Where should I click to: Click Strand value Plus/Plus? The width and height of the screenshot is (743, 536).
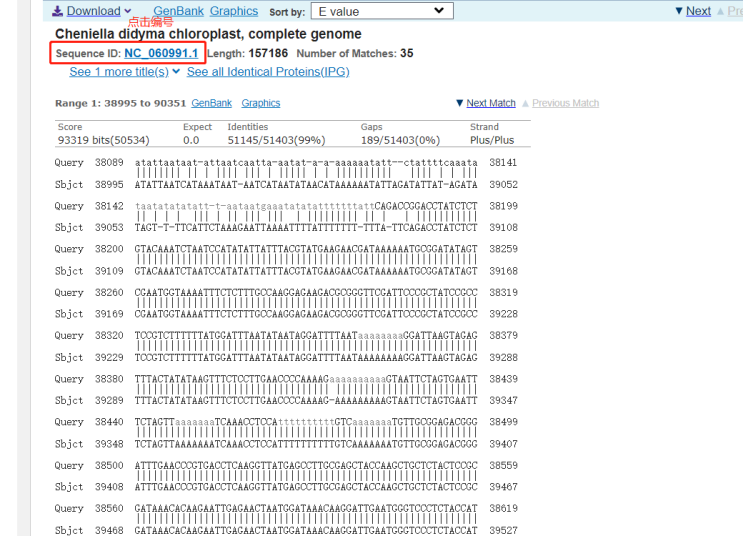pos(492,140)
